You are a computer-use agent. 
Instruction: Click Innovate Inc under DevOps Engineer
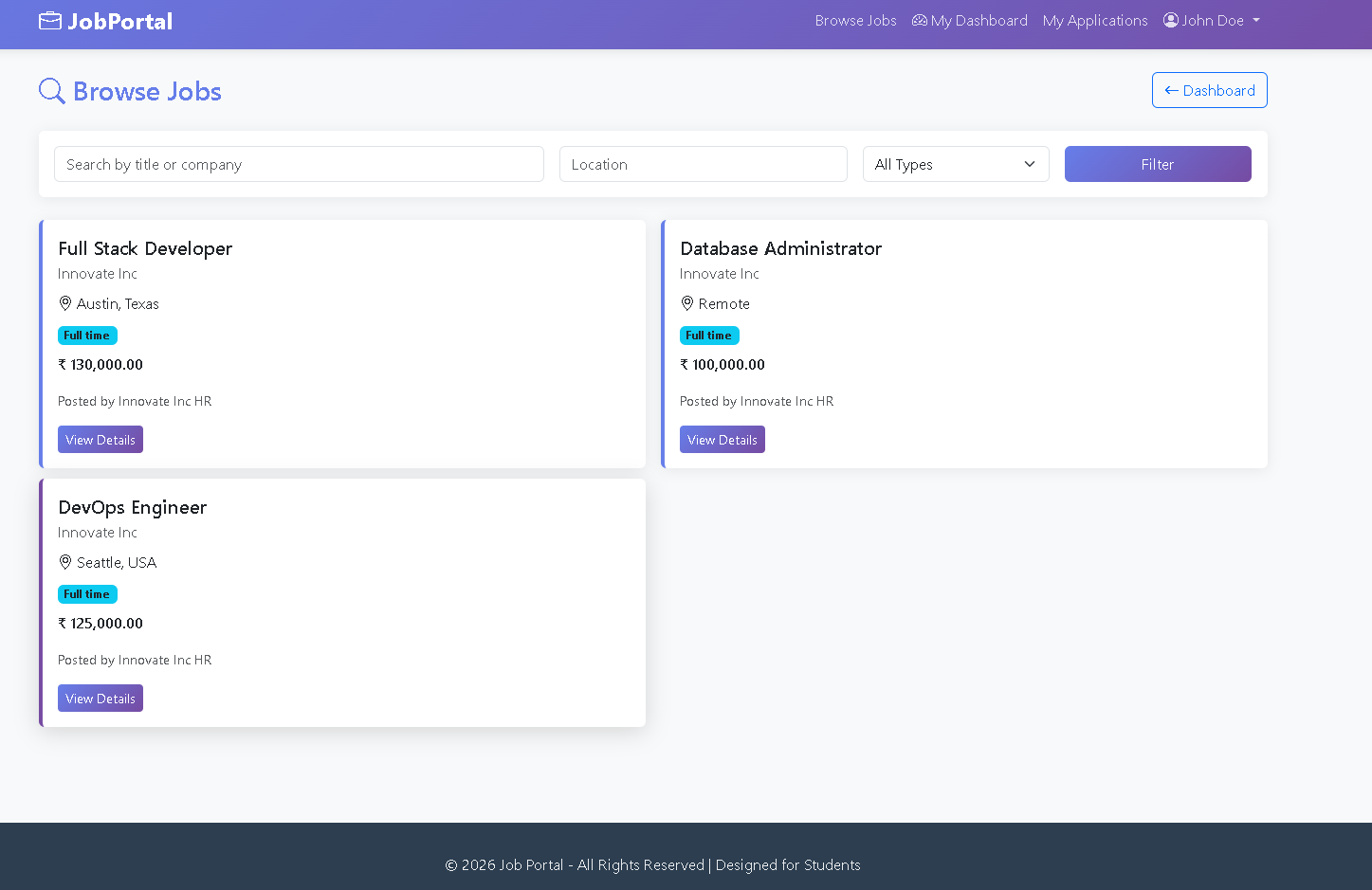coord(98,533)
